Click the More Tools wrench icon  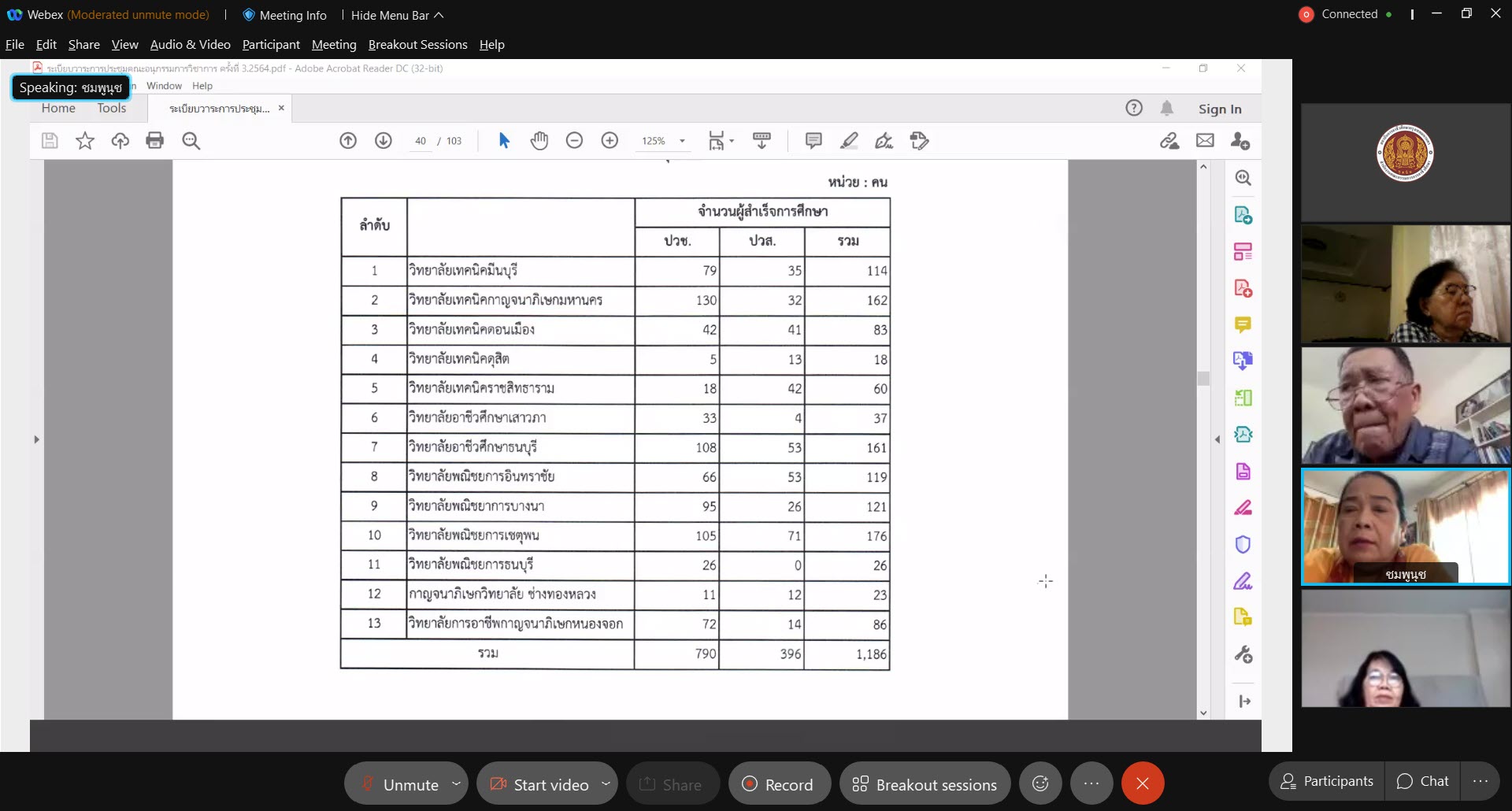tap(1243, 654)
